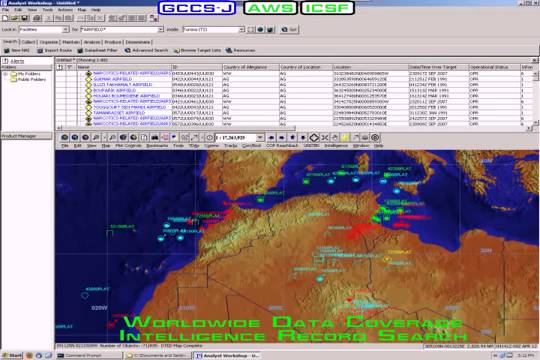Viewport: 540px width, 360px height.
Task: Open the File menu
Action: tap(6, 10)
